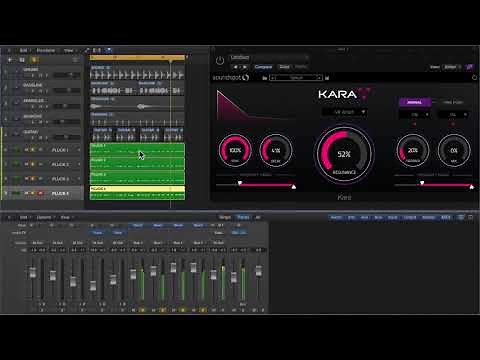Toggle the yellow global solo button above tracks
This screenshot has height=360, width=480.
click(x=35, y=60)
